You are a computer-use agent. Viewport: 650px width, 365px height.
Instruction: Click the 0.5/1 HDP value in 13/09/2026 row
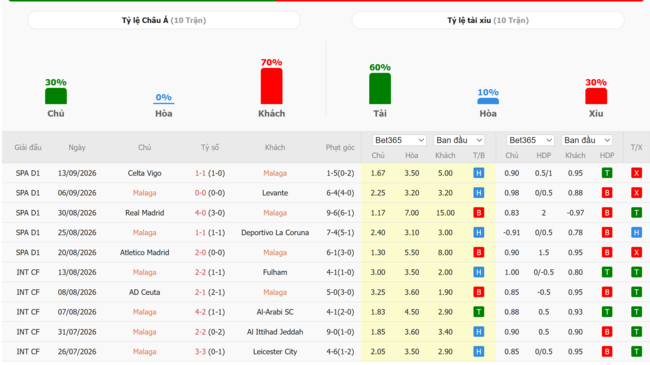[x=543, y=173]
